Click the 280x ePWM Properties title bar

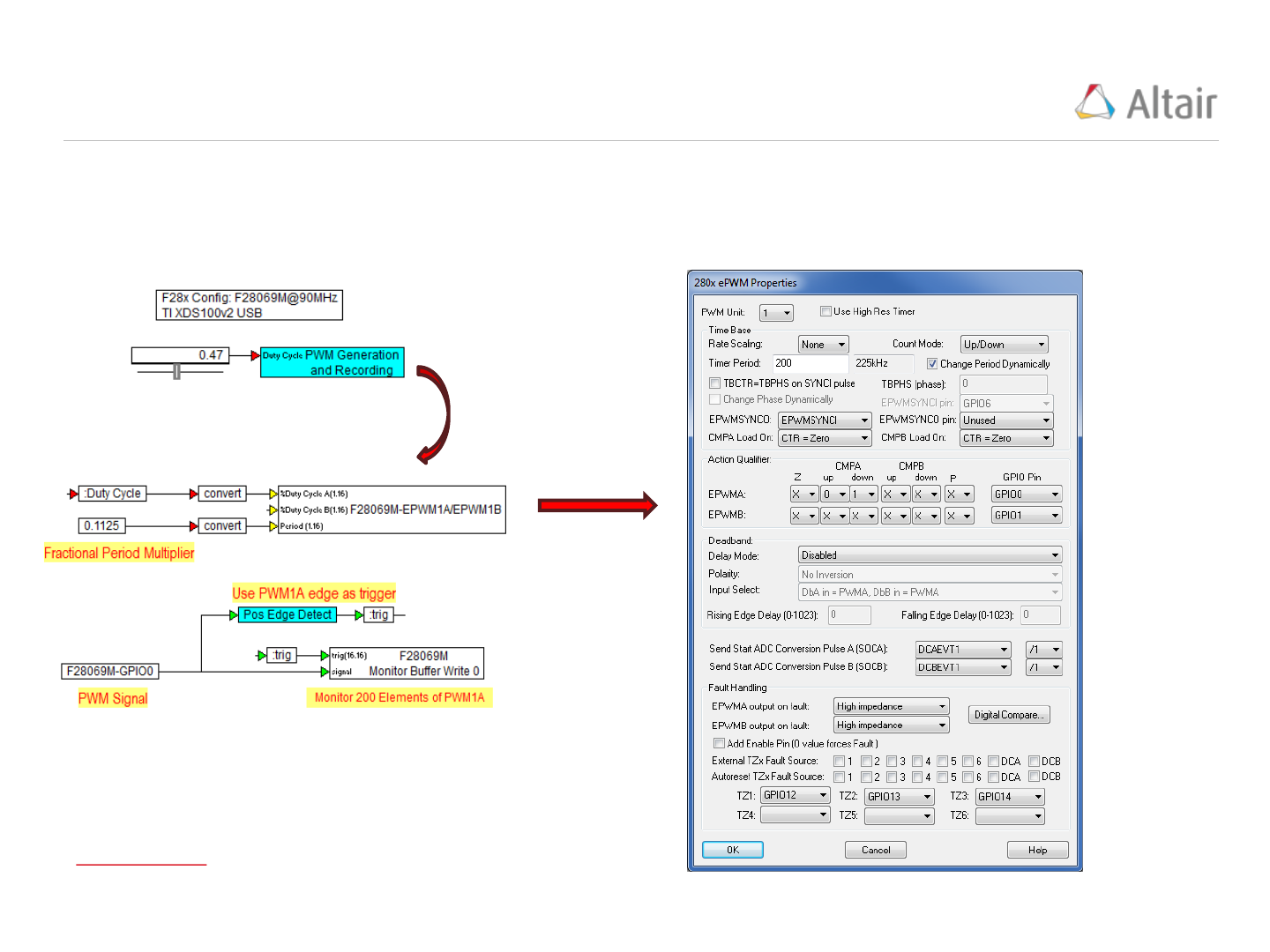[x=885, y=282]
